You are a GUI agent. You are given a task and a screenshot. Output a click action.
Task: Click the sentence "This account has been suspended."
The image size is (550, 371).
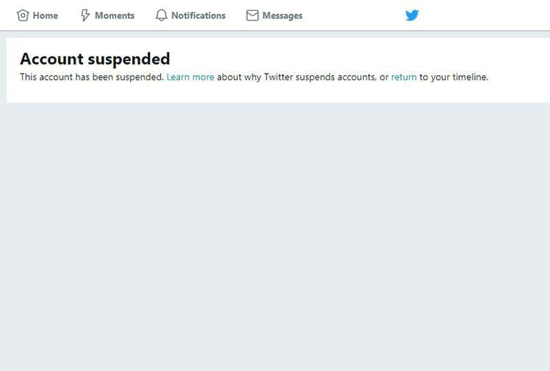92,77
